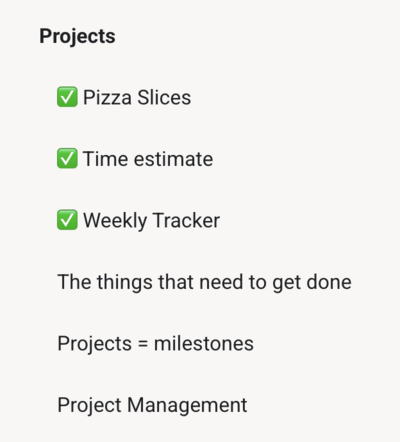Collapse the Projects sidebar group
This screenshot has width=400, height=442.
pos(77,36)
